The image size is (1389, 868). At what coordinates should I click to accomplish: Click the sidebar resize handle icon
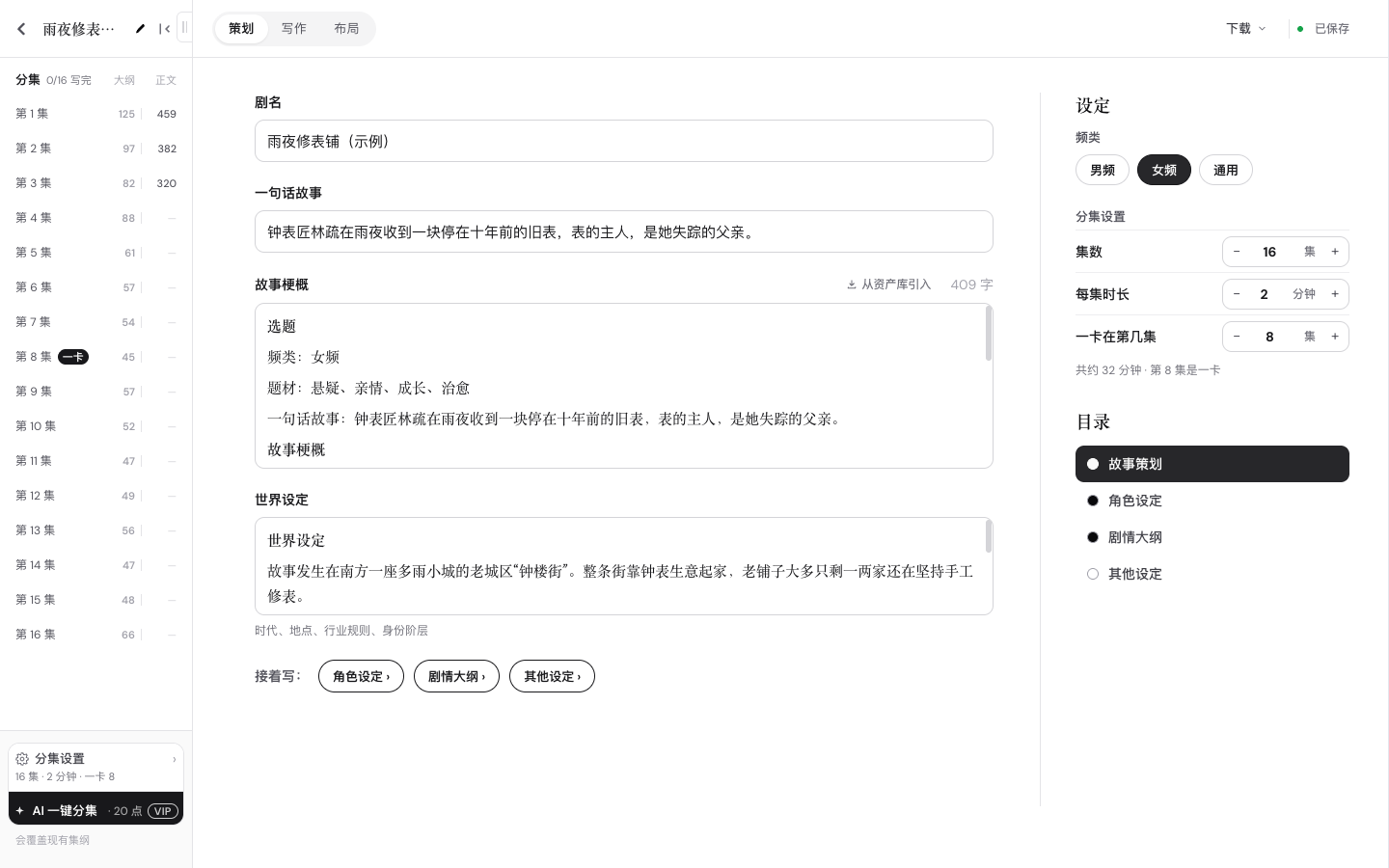click(184, 28)
